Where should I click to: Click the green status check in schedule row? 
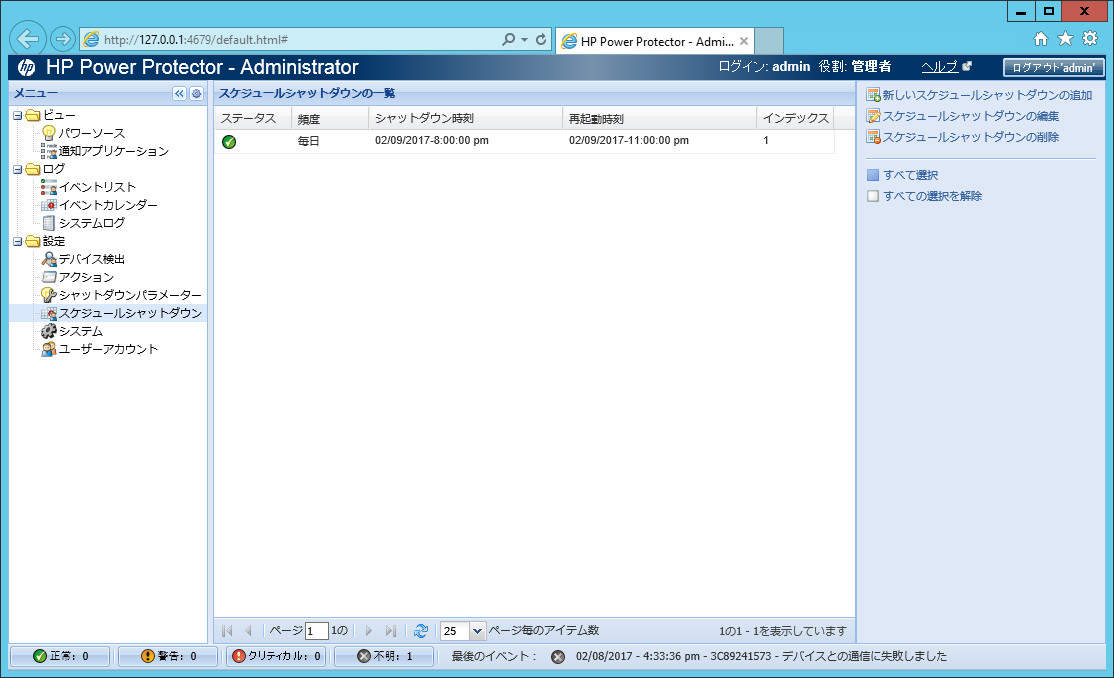pos(229,141)
